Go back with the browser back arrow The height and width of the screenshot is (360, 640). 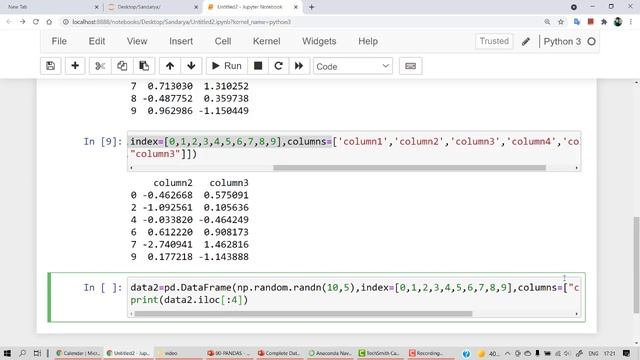9,22
